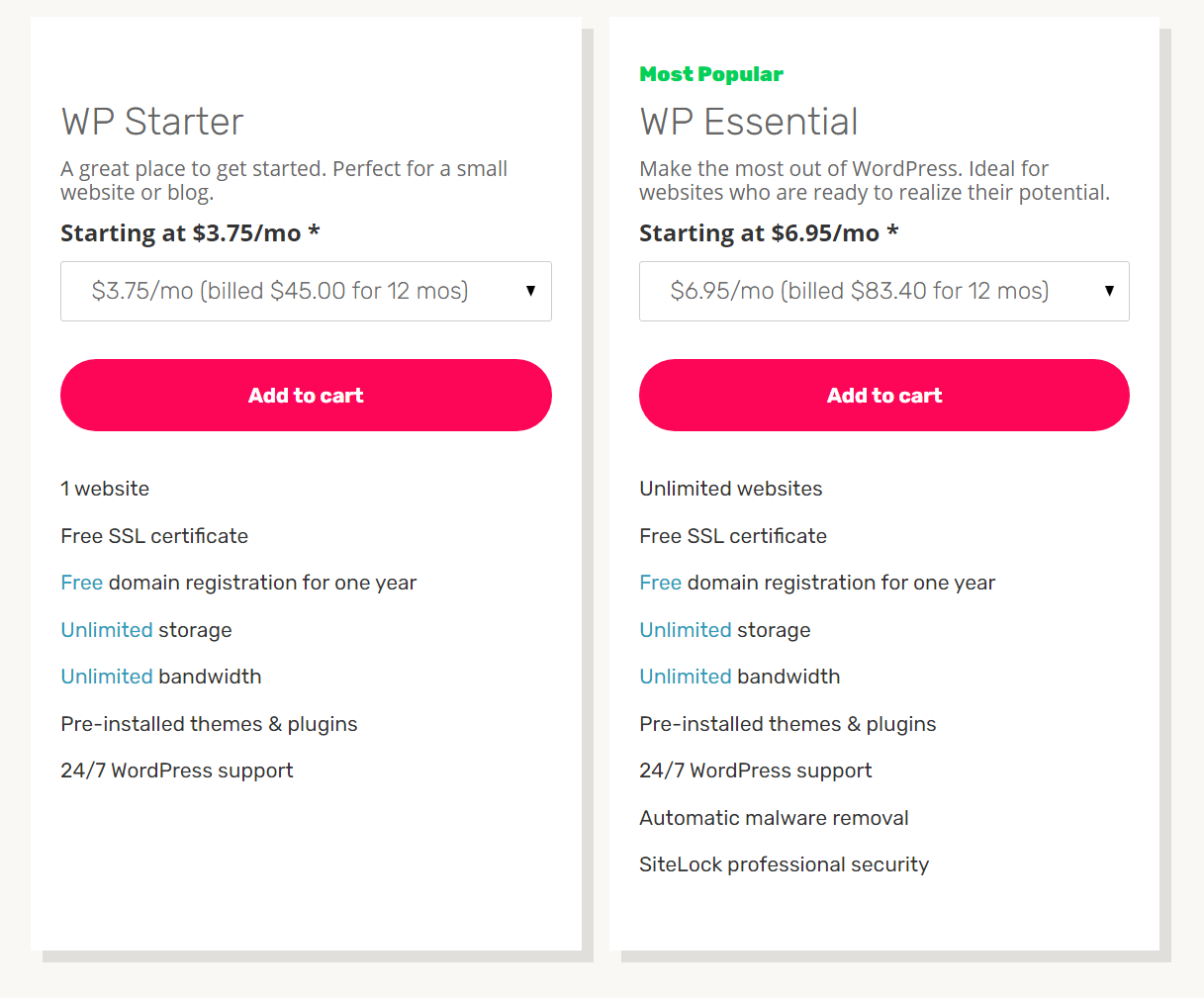Click the Most Popular badge
Screen dimensions: 1204x998
(x=711, y=73)
